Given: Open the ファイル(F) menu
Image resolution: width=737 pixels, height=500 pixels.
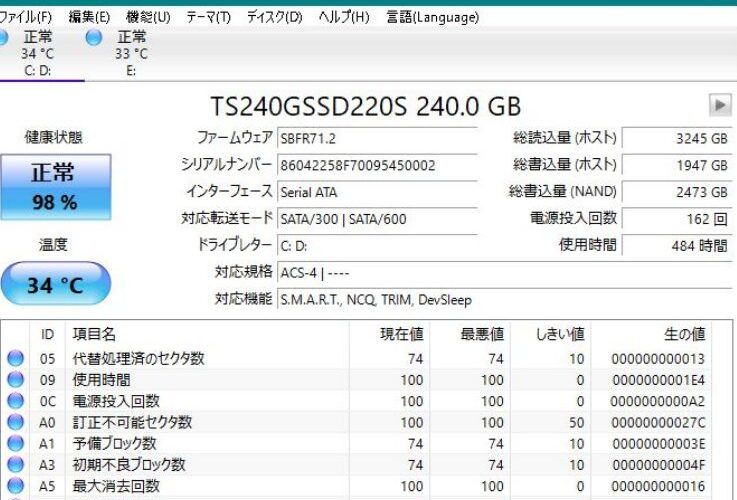Looking at the screenshot, I should pyautogui.click(x=27, y=17).
